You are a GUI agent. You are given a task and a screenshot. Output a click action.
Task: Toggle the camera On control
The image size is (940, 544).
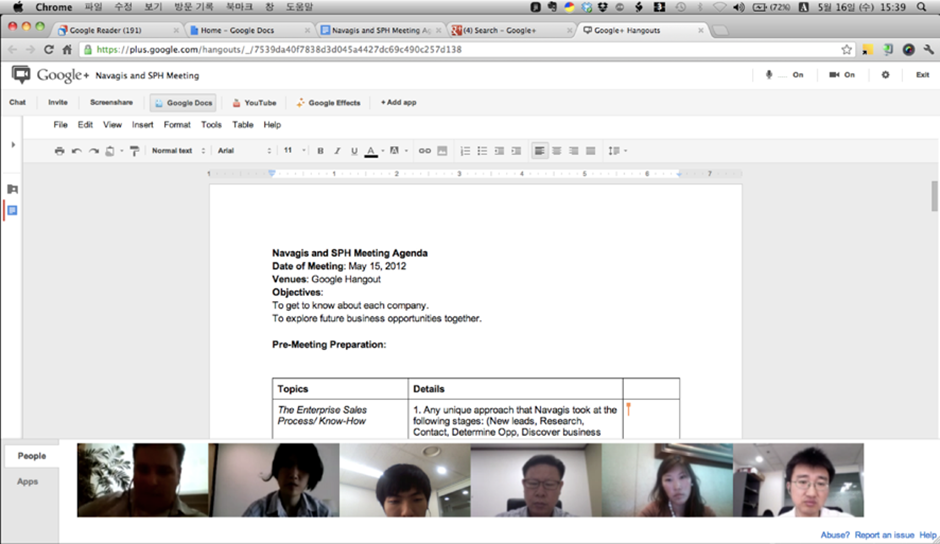point(842,75)
